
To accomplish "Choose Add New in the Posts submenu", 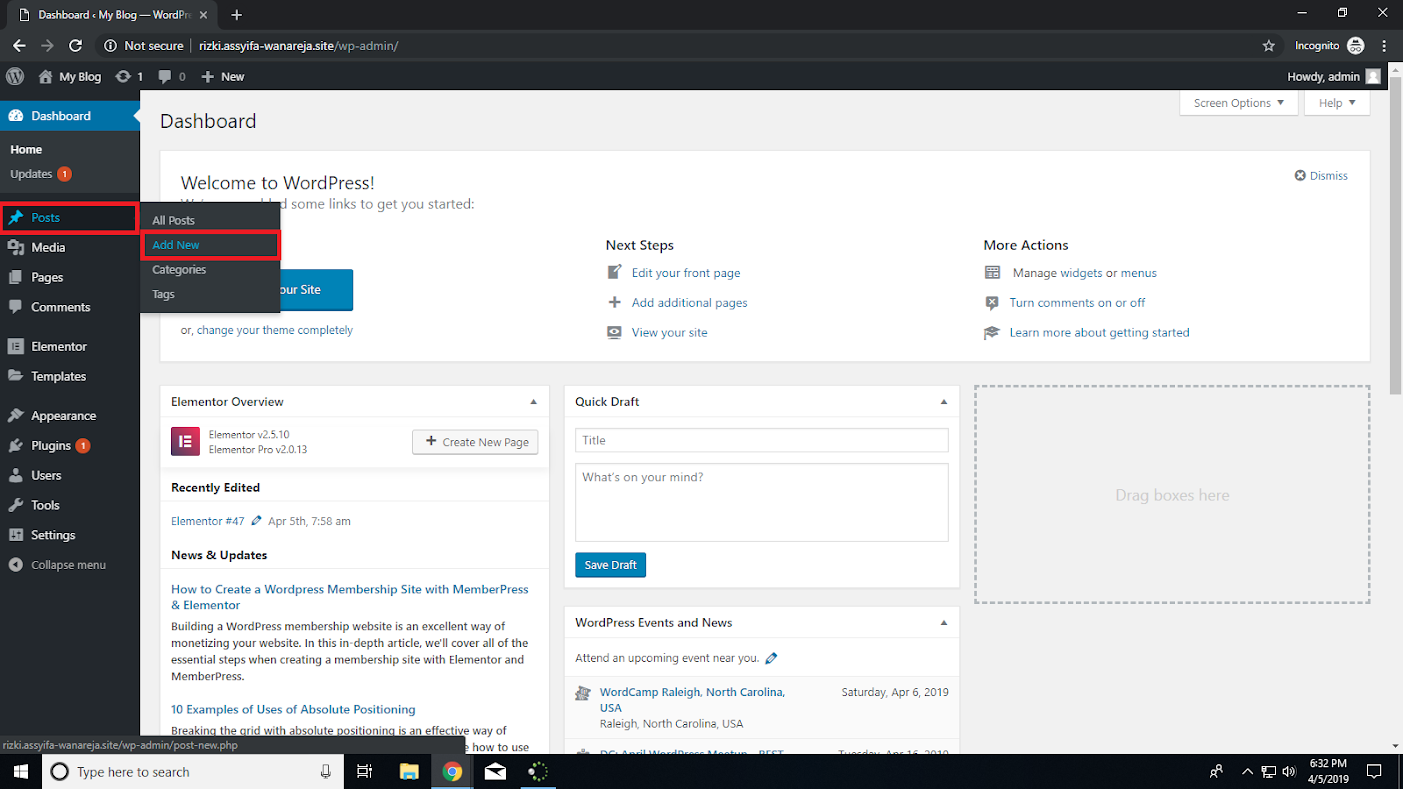I will point(176,245).
